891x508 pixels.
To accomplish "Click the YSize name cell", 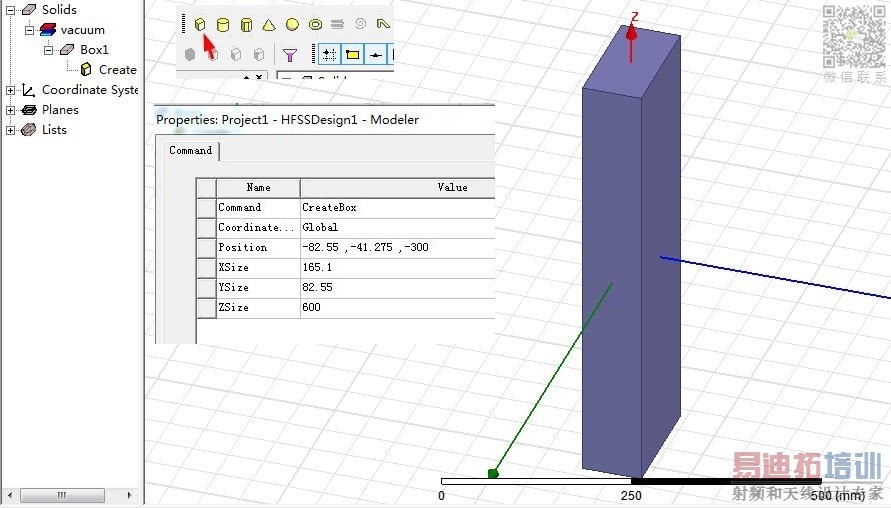I will point(259,288).
